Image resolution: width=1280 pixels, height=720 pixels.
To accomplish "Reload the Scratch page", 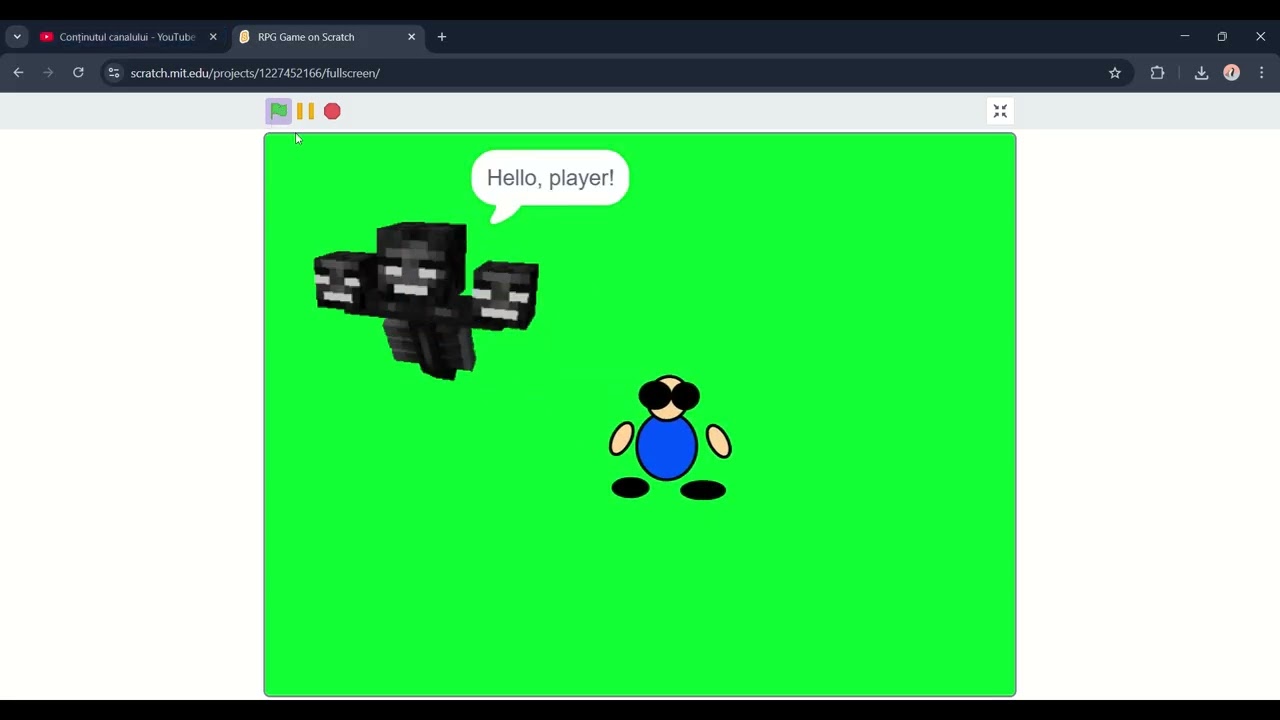I will (x=78, y=73).
